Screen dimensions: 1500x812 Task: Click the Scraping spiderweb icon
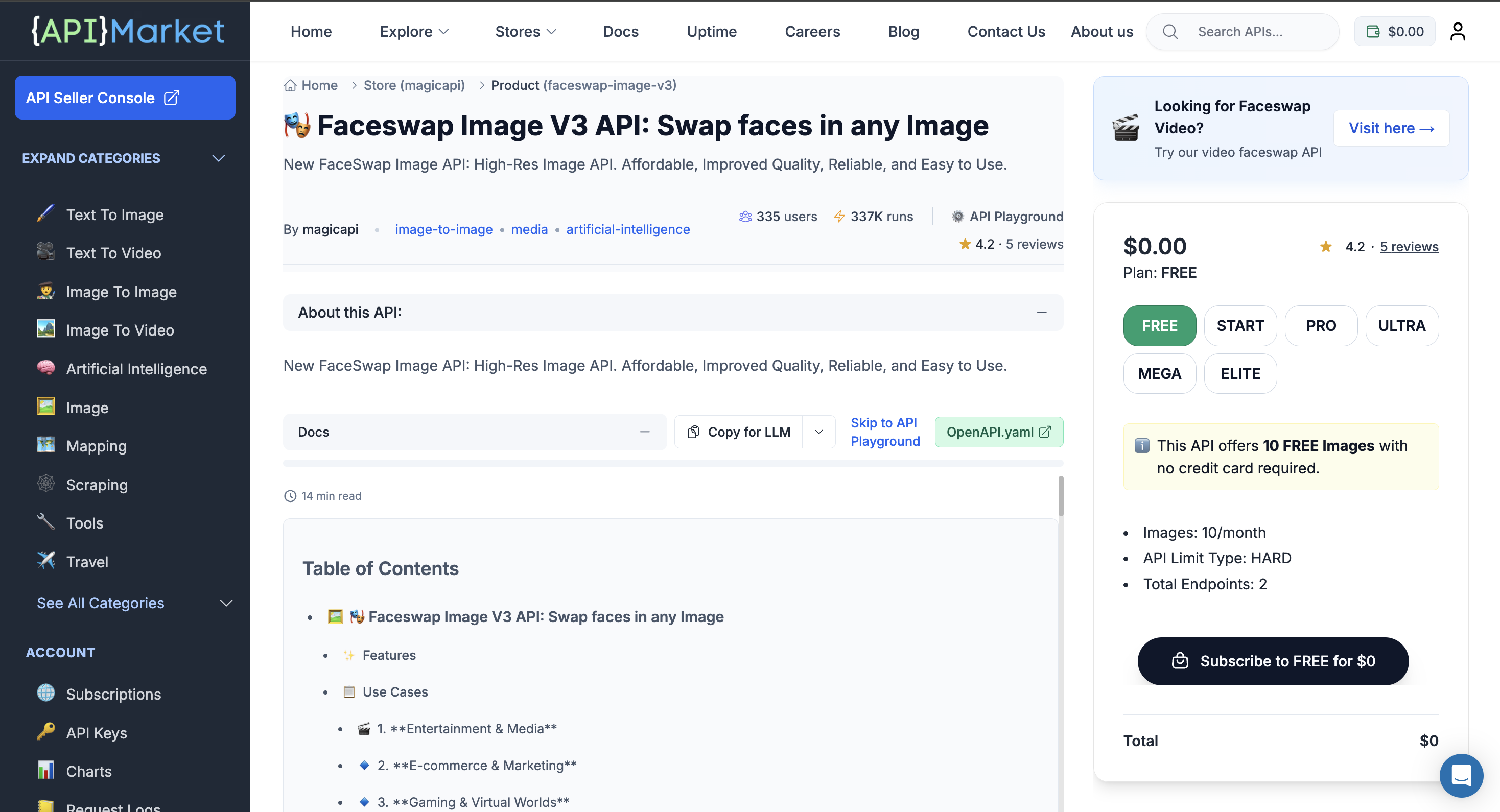click(46, 484)
